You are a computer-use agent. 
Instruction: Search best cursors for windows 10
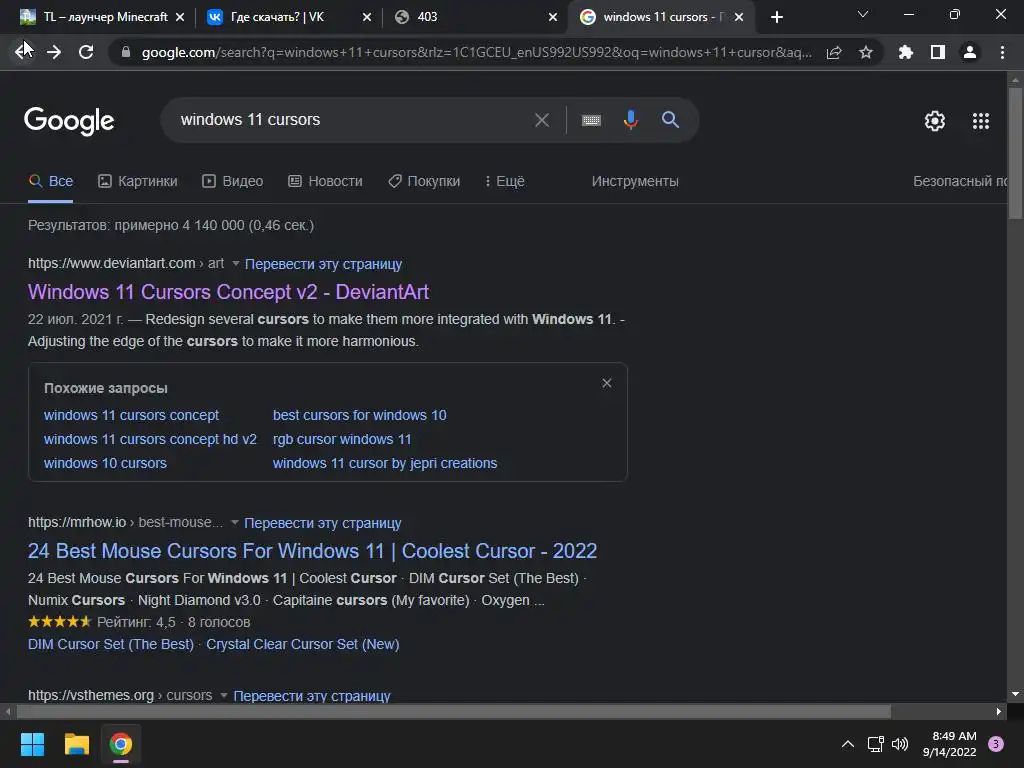pos(360,415)
